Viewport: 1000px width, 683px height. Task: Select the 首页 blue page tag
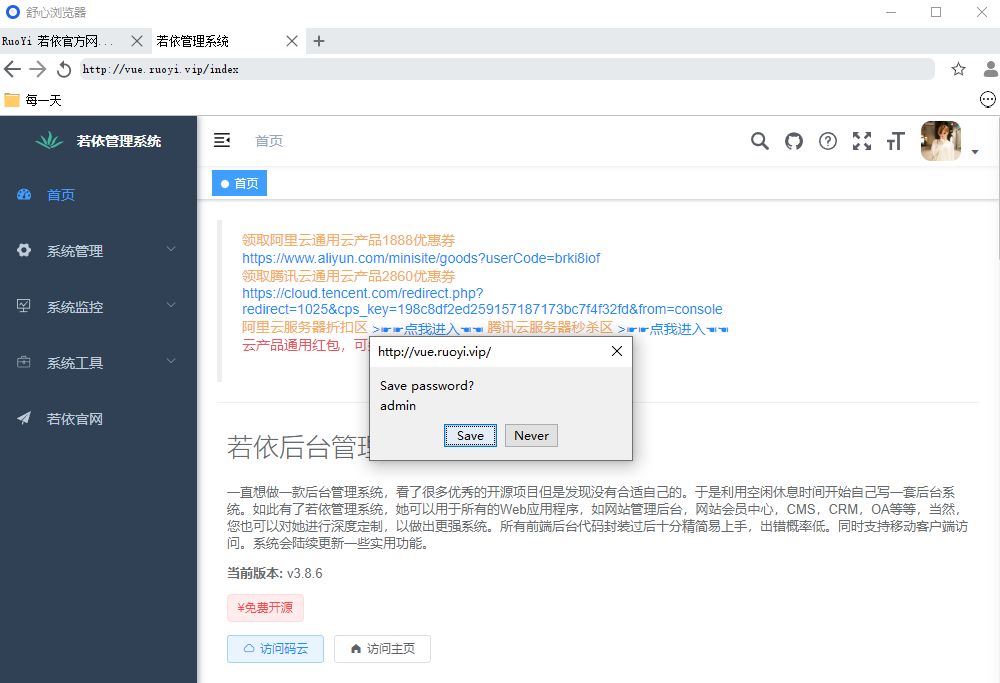[x=239, y=184]
